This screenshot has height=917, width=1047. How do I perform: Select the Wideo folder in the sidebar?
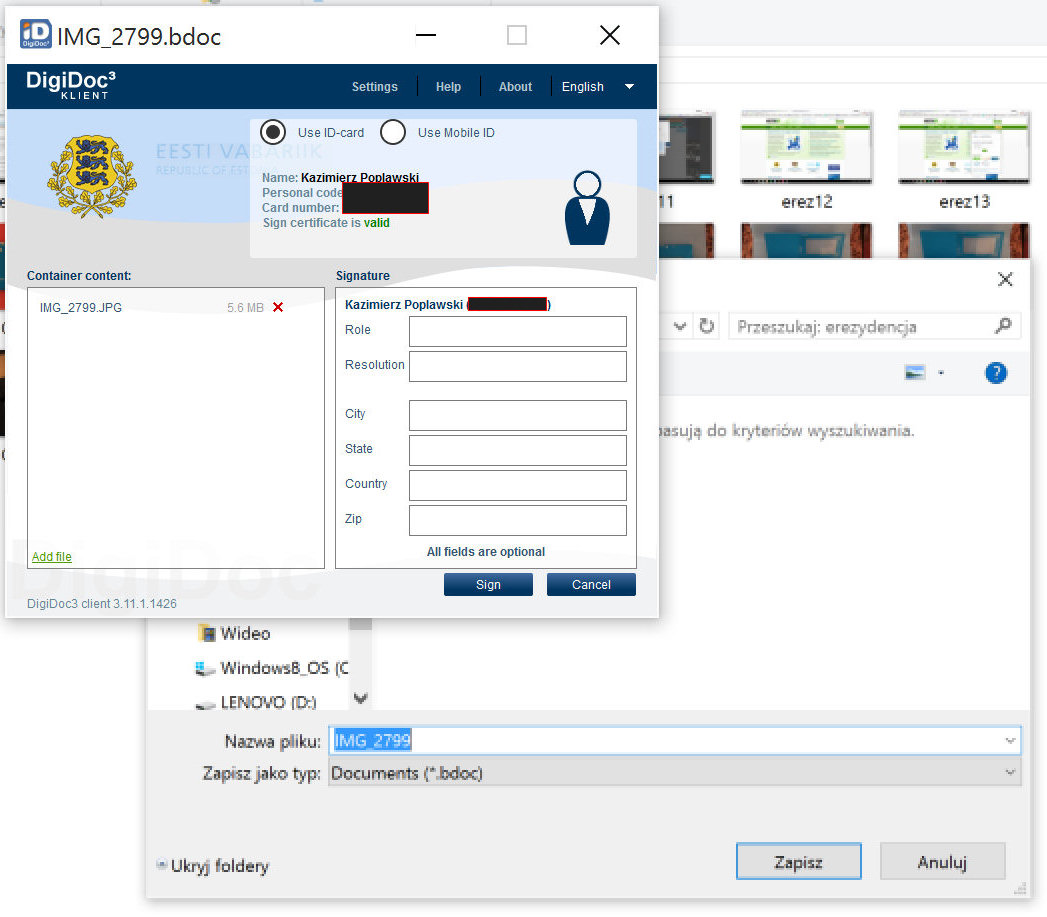click(245, 633)
